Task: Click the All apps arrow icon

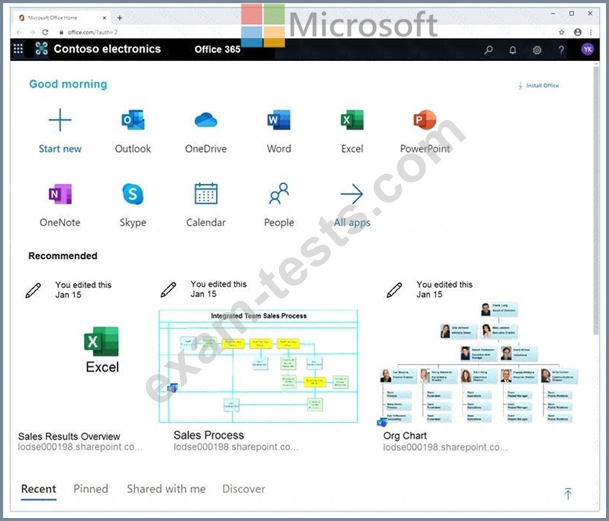Action: pyautogui.click(x=352, y=193)
